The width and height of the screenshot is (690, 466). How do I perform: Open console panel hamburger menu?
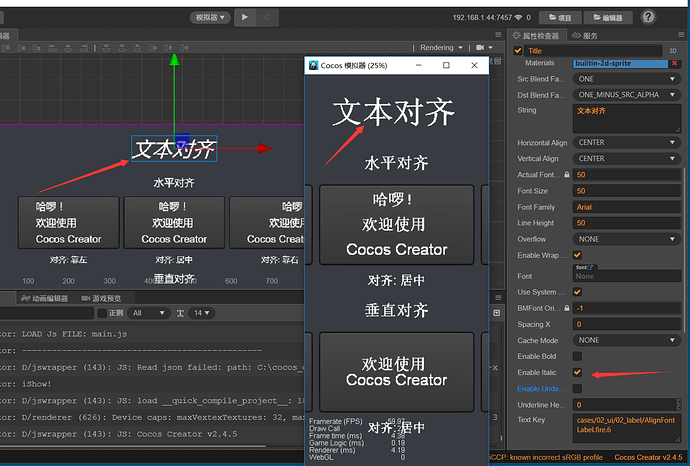tap(498, 297)
